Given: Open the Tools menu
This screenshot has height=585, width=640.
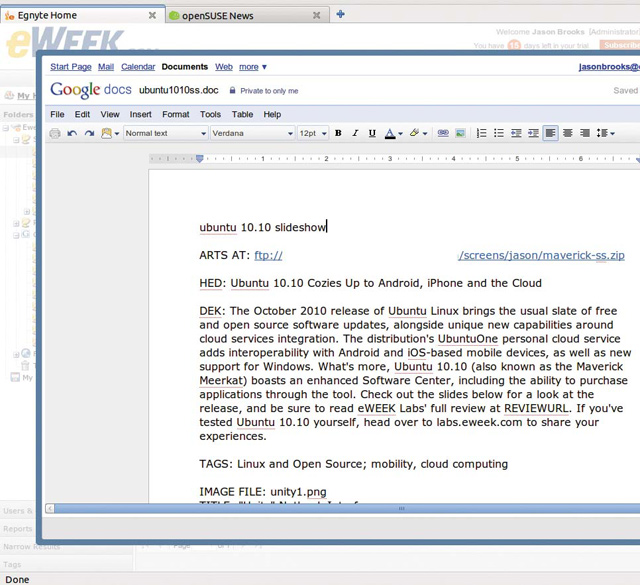Looking at the screenshot, I should [x=210, y=114].
